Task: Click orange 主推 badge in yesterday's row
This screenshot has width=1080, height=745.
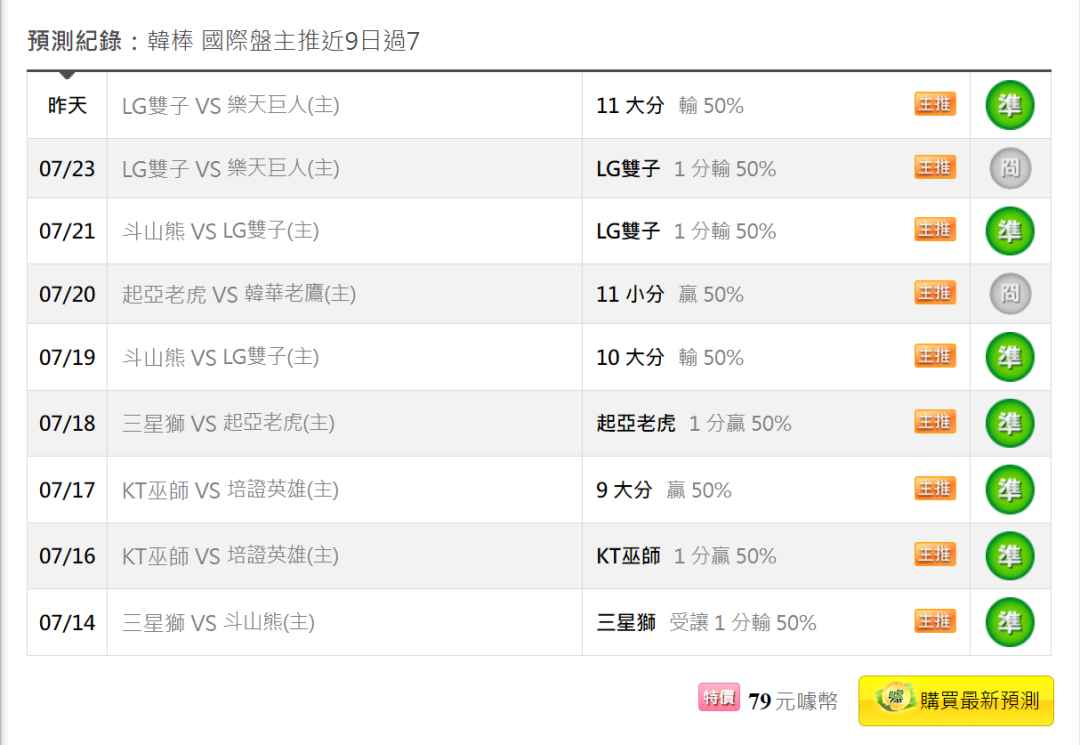Action: tap(935, 104)
